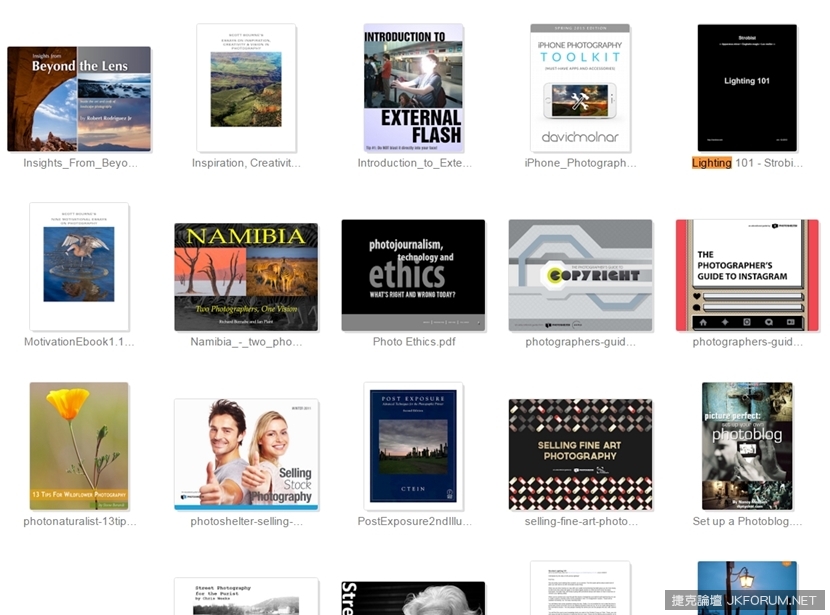Image resolution: width=830 pixels, height=615 pixels.
Task: Select the "MotivationEbook1.1..." file label
Action: pos(79,342)
